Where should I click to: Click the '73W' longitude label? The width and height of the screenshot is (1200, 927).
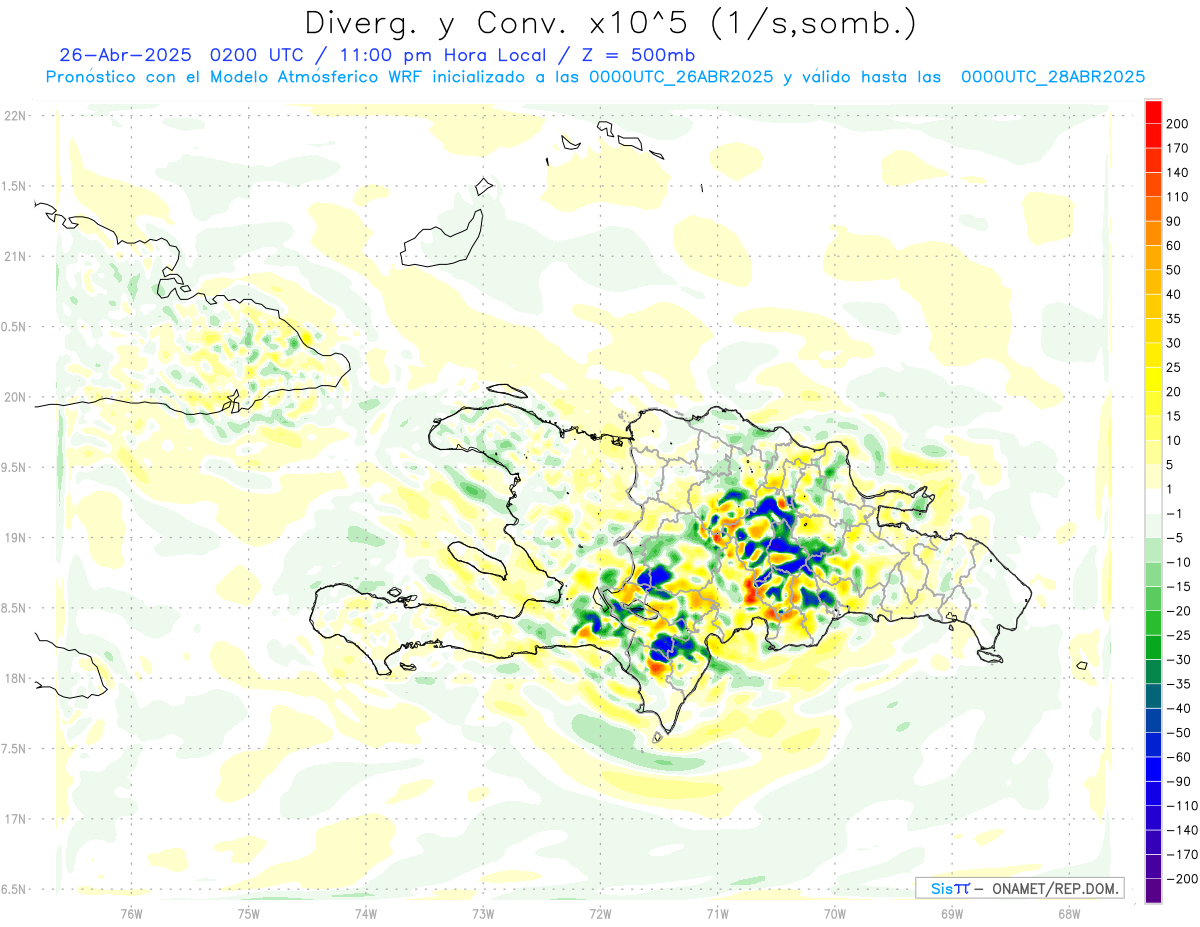coord(483,914)
